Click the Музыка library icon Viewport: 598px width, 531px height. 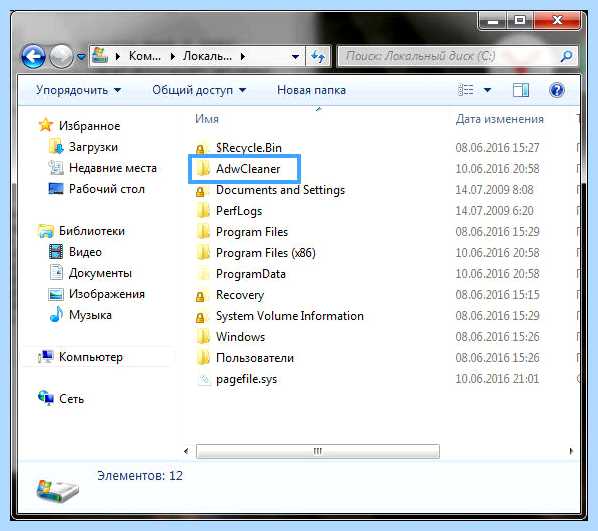point(56,314)
